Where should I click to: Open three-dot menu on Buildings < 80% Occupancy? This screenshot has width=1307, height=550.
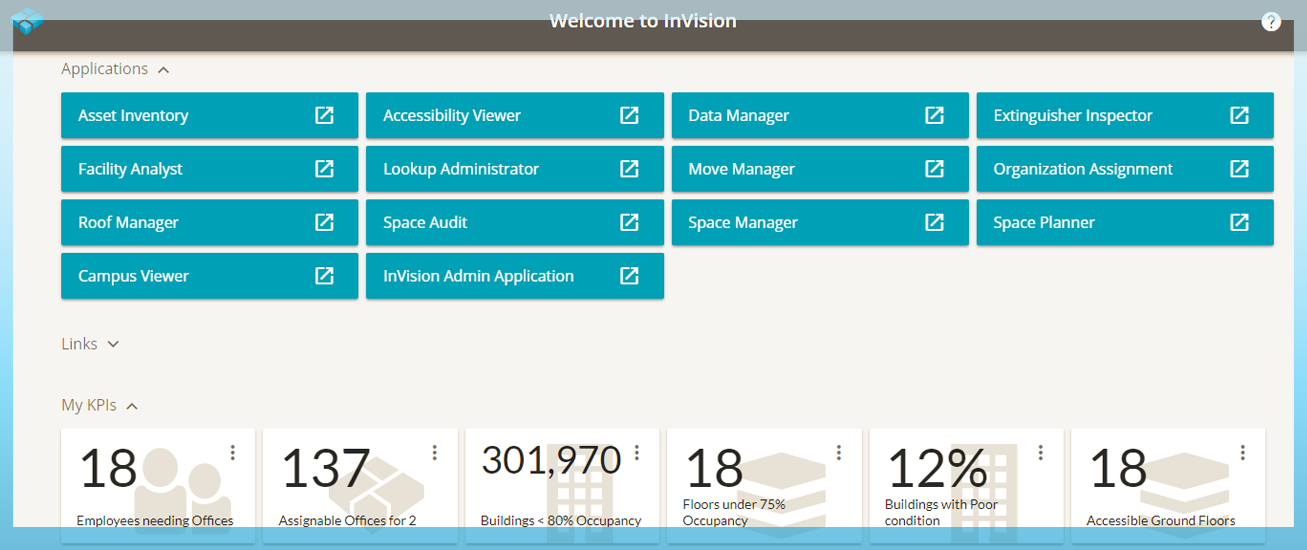click(x=637, y=453)
